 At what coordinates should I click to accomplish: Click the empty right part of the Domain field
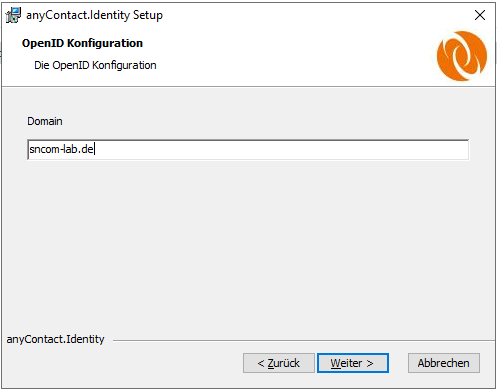click(283, 150)
